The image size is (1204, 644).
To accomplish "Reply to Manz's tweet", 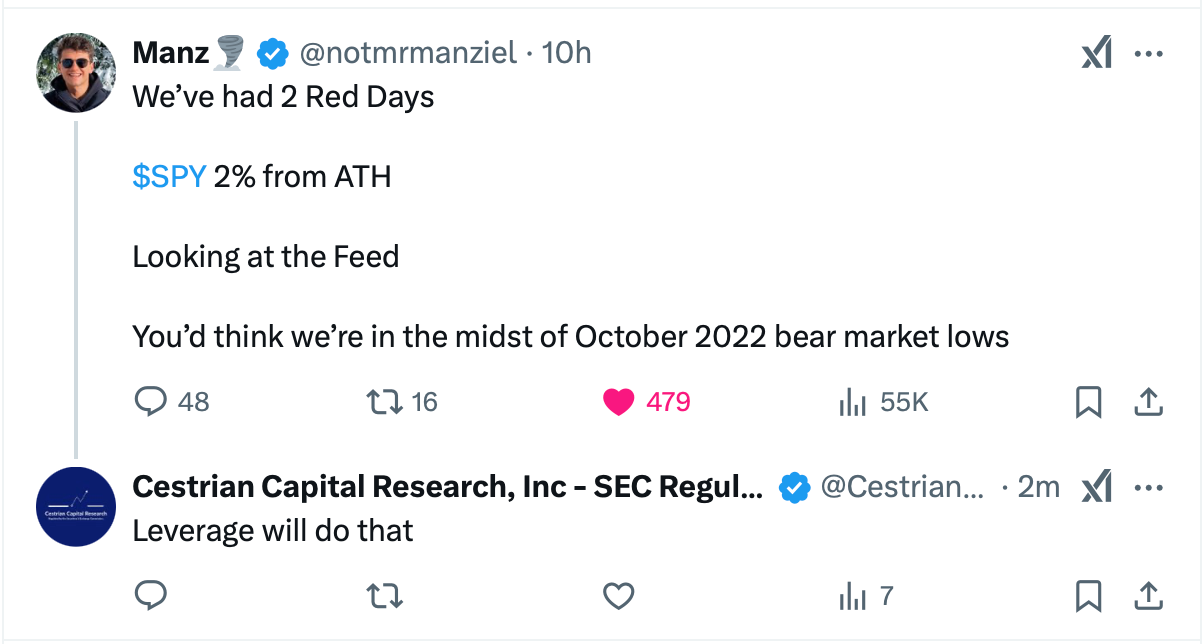I will coord(150,402).
